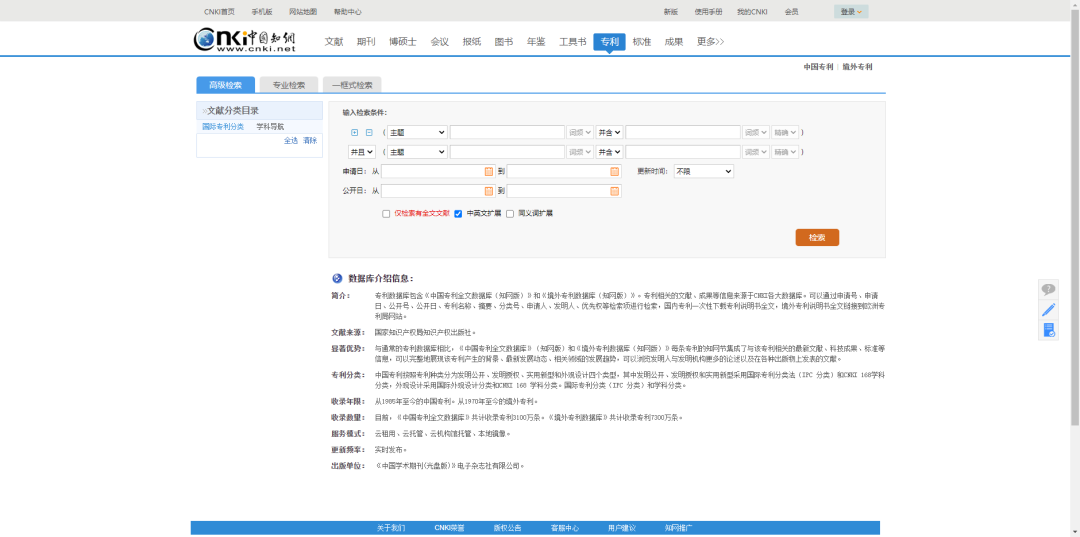Open 博硕士 in main navigation

[x=403, y=42]
